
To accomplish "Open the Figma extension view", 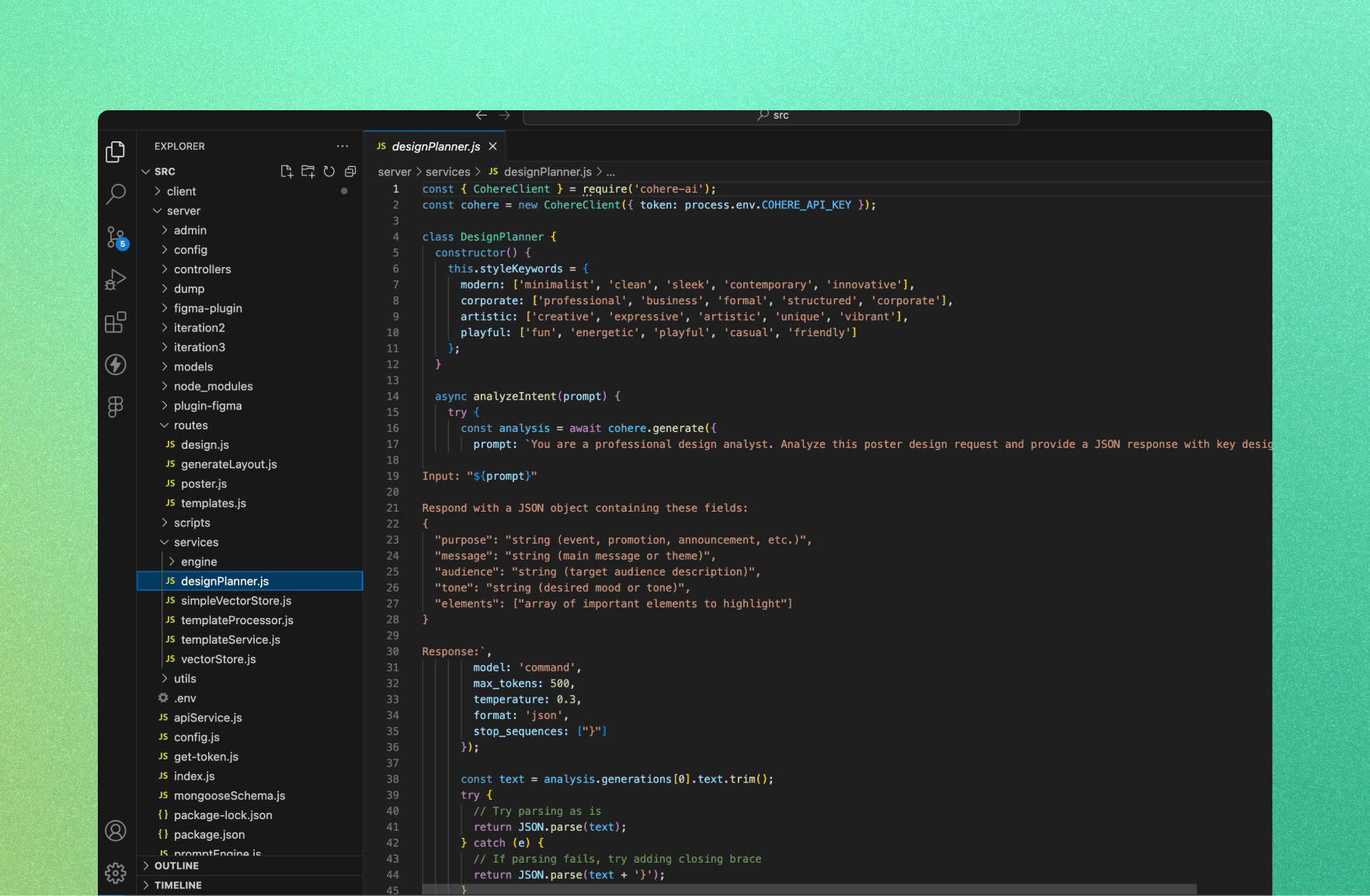I will point(116,406).
